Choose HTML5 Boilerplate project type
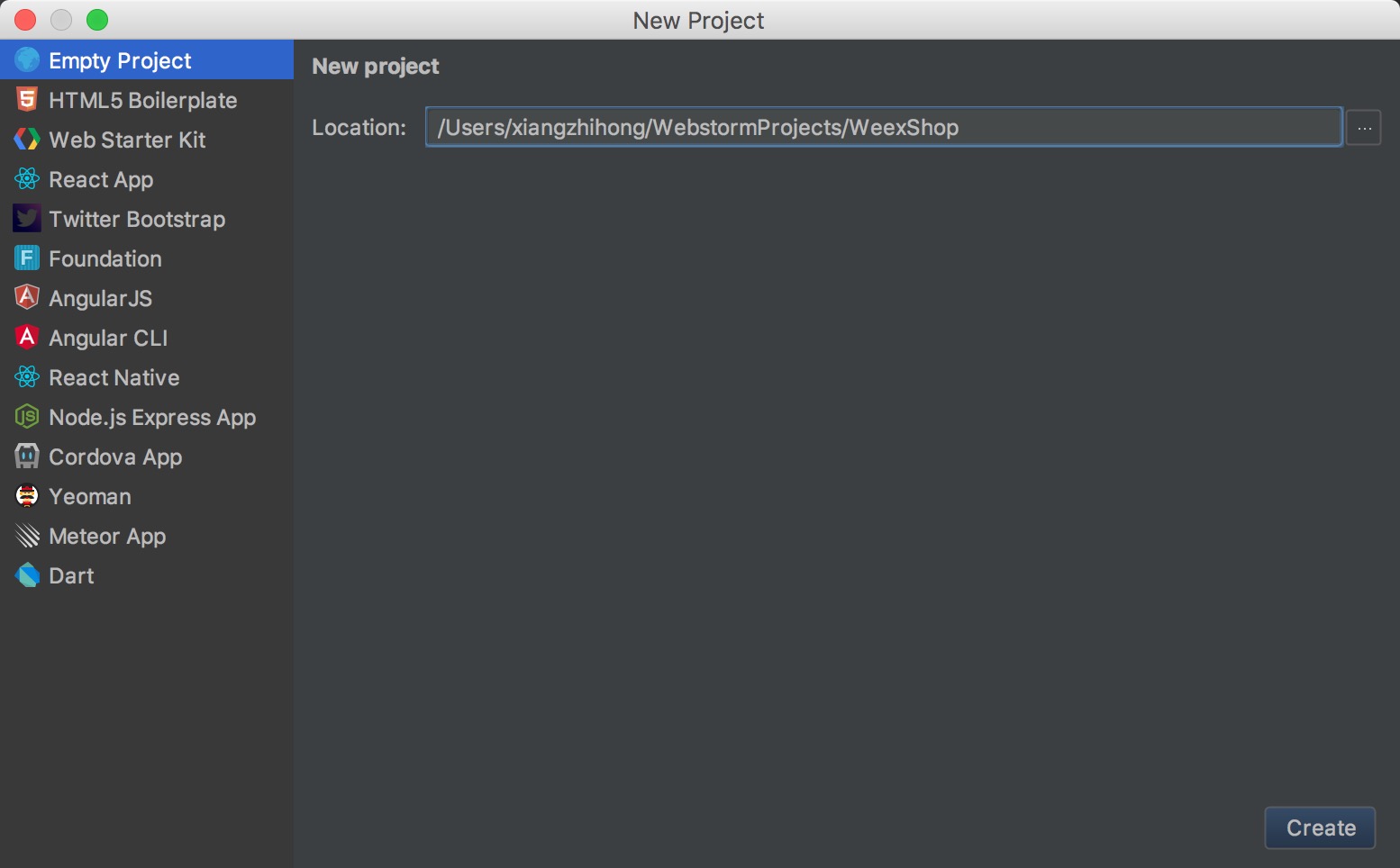The width and height of the screenshot is (1400, 868). click(x=143, y=100)
